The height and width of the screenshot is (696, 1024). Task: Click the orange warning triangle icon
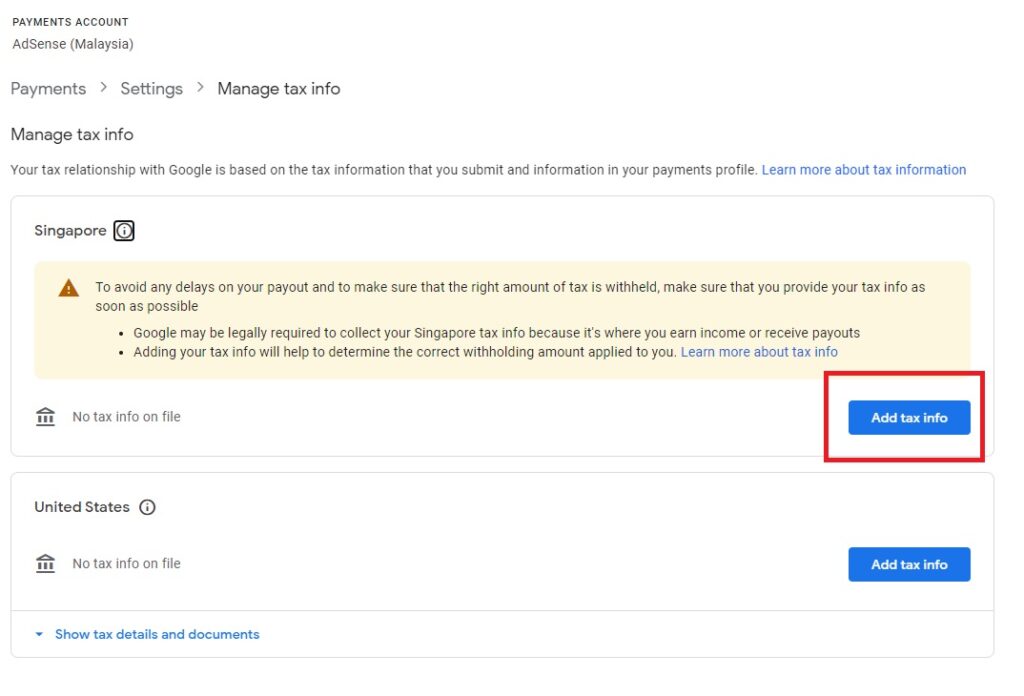68,288
